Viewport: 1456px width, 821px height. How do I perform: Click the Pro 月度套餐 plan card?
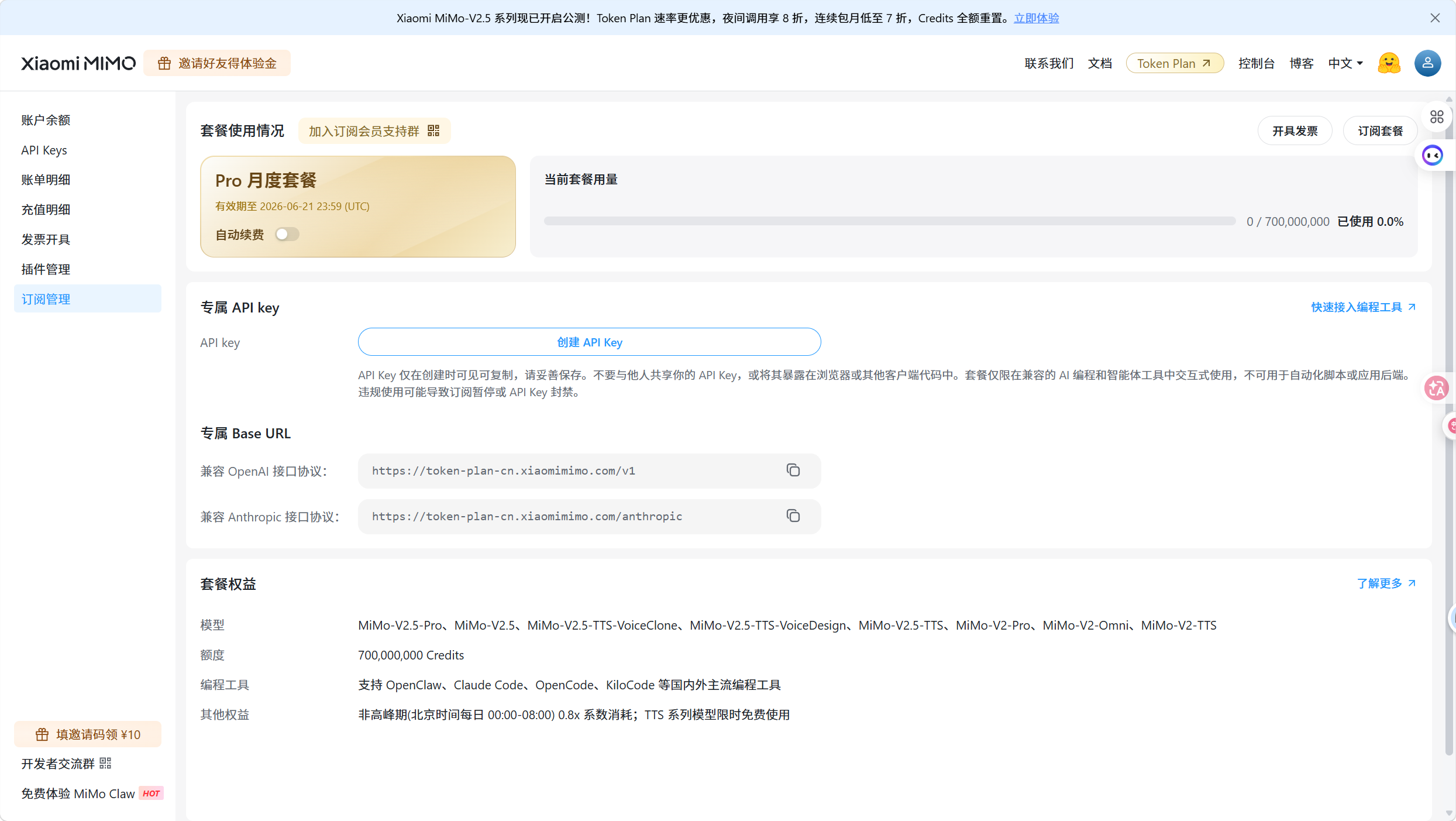358,207
